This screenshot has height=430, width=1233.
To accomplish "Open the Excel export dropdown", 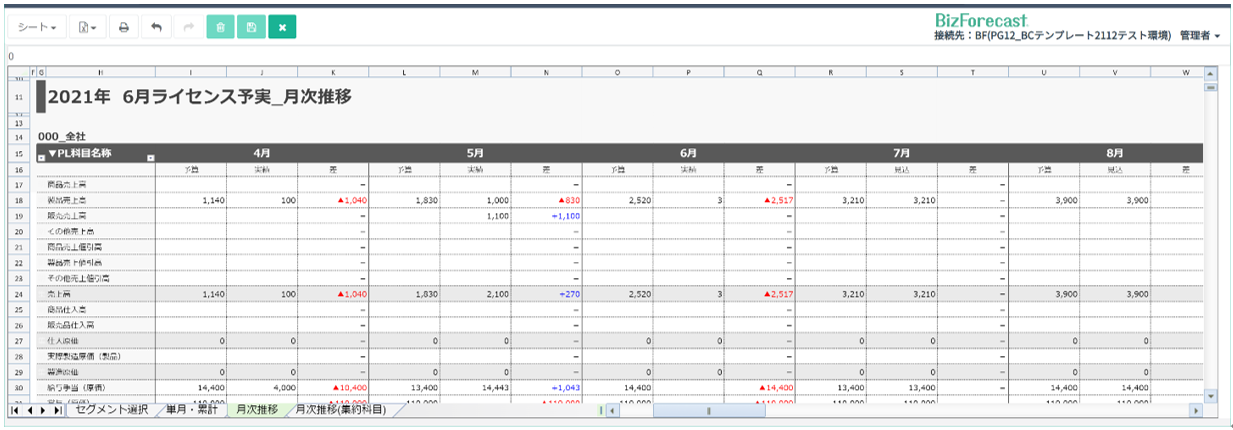I will (x=88, y=27).
